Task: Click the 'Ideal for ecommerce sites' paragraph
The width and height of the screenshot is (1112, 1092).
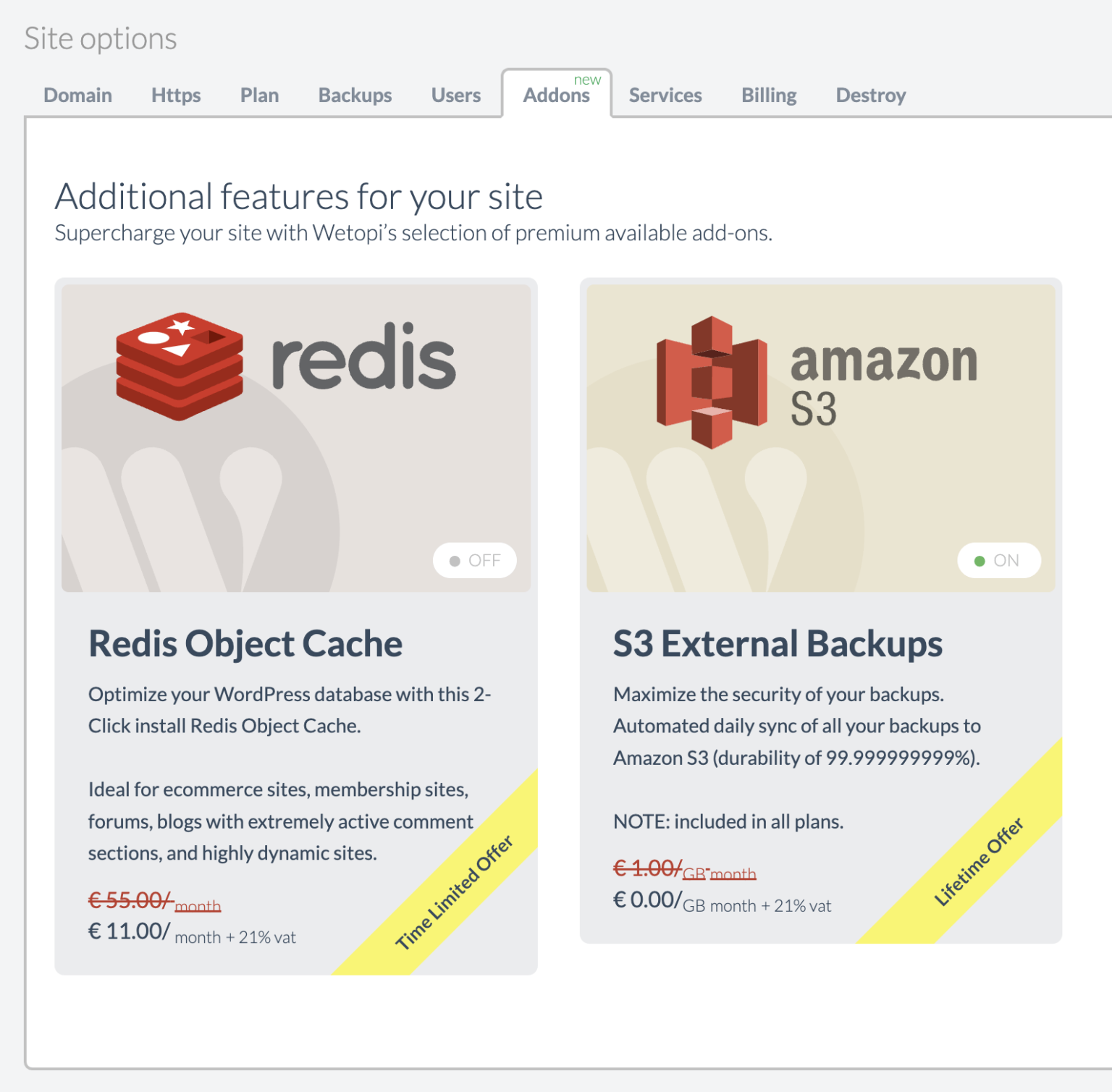Action: [281, 821]
